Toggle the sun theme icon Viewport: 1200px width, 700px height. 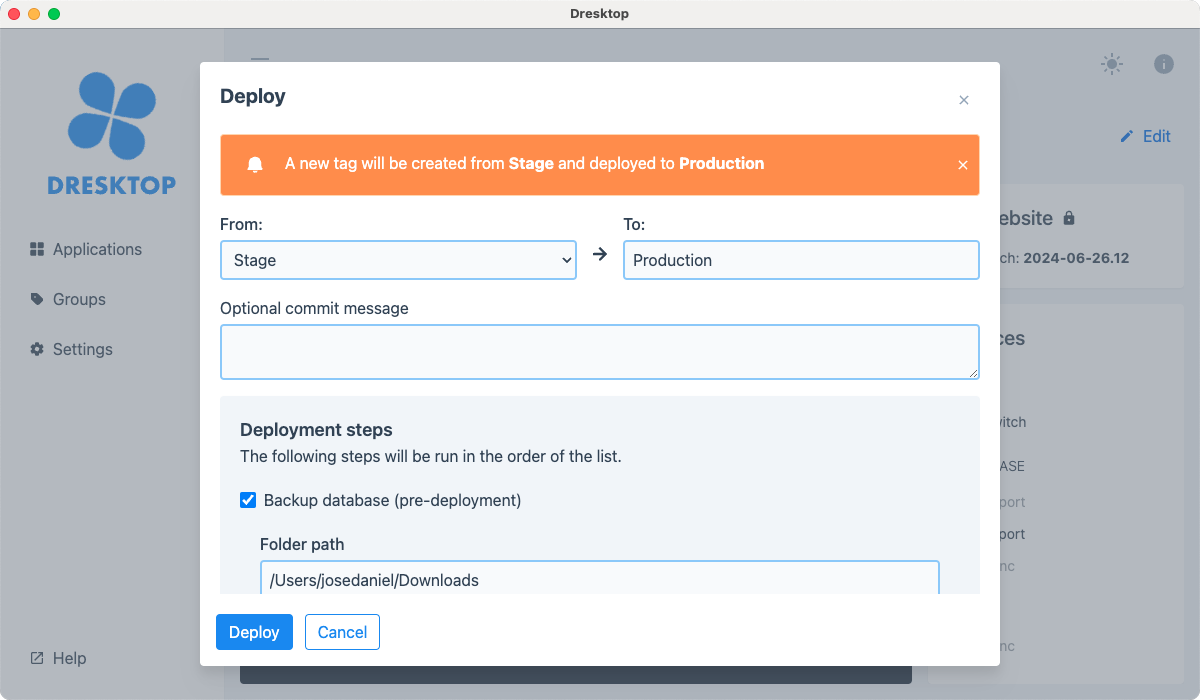[1111, 64]
